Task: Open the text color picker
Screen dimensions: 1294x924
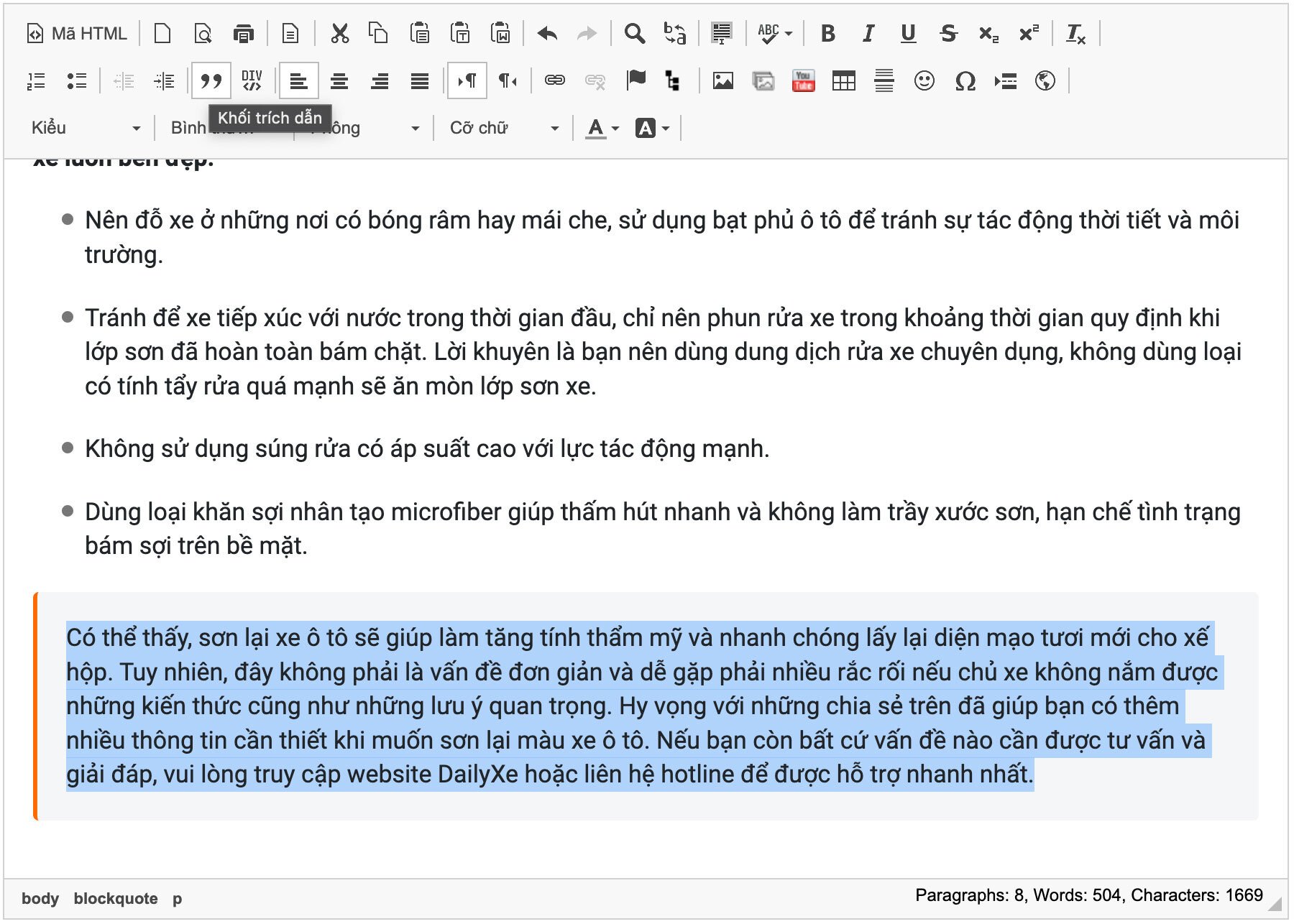Action: (602, 128)
